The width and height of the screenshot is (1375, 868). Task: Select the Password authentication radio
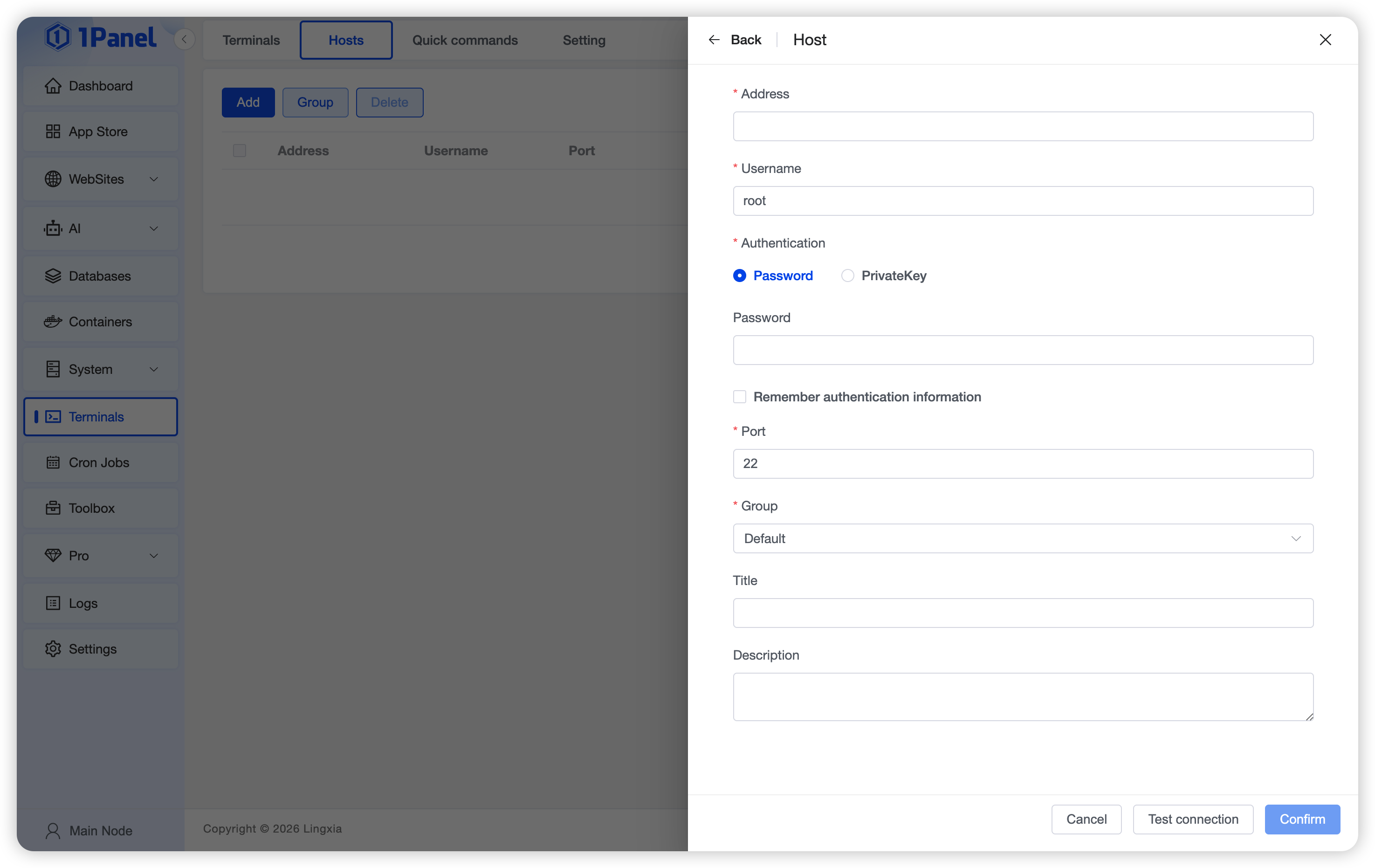click(x=739, y=276)
